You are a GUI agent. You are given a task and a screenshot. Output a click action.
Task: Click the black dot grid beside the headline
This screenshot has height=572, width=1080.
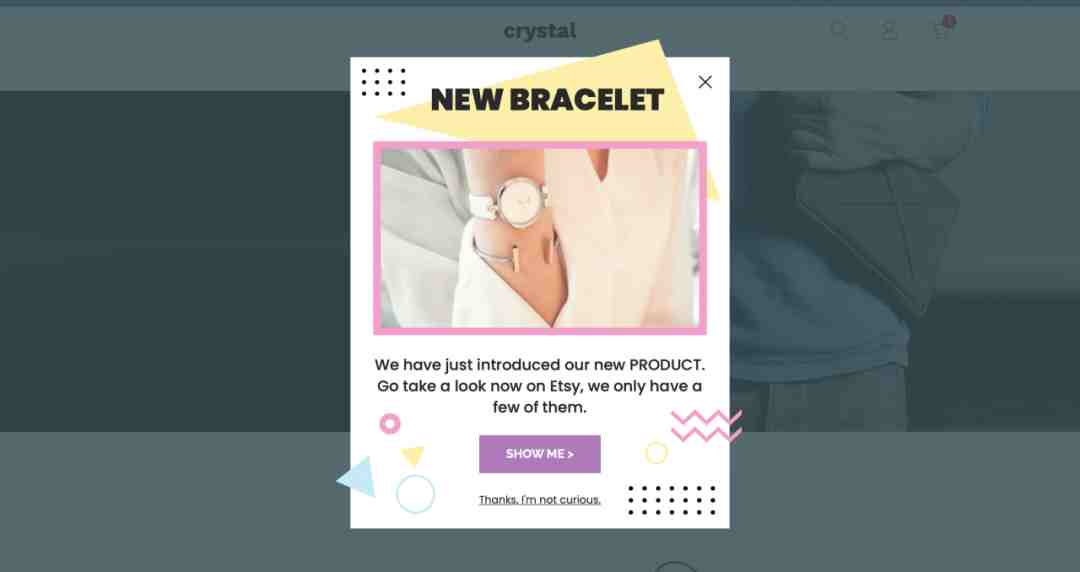[x=384, y=82]
